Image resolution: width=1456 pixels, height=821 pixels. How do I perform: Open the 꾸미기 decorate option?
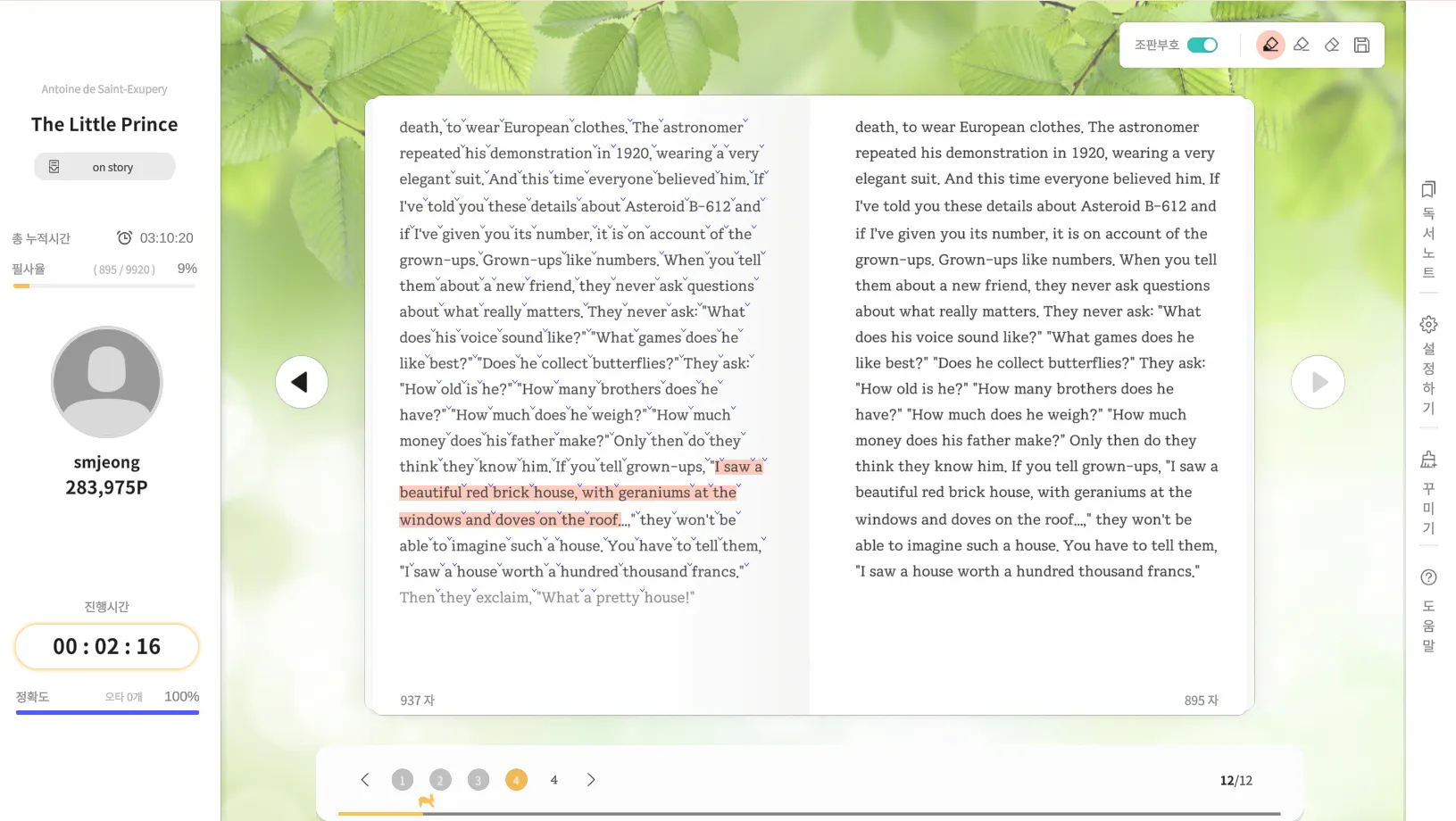[1428, 493]
